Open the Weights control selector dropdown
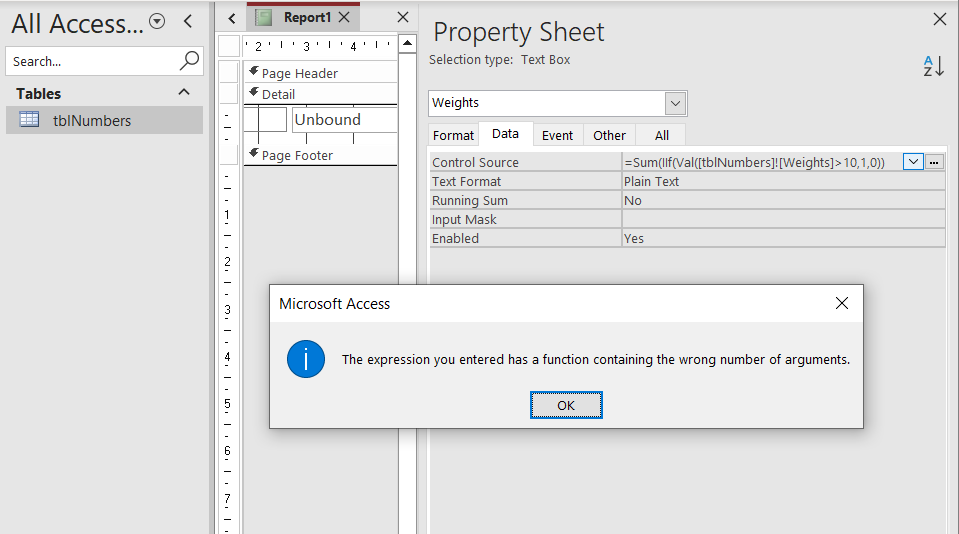 675,103
